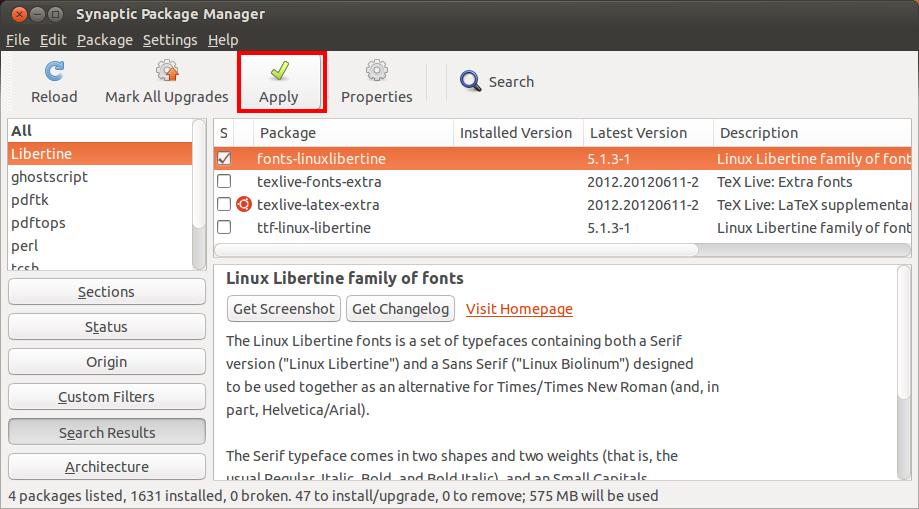Switch to the Sections filter view
Image resolution: width=919 pixels, height=509 pixels.
106,292
